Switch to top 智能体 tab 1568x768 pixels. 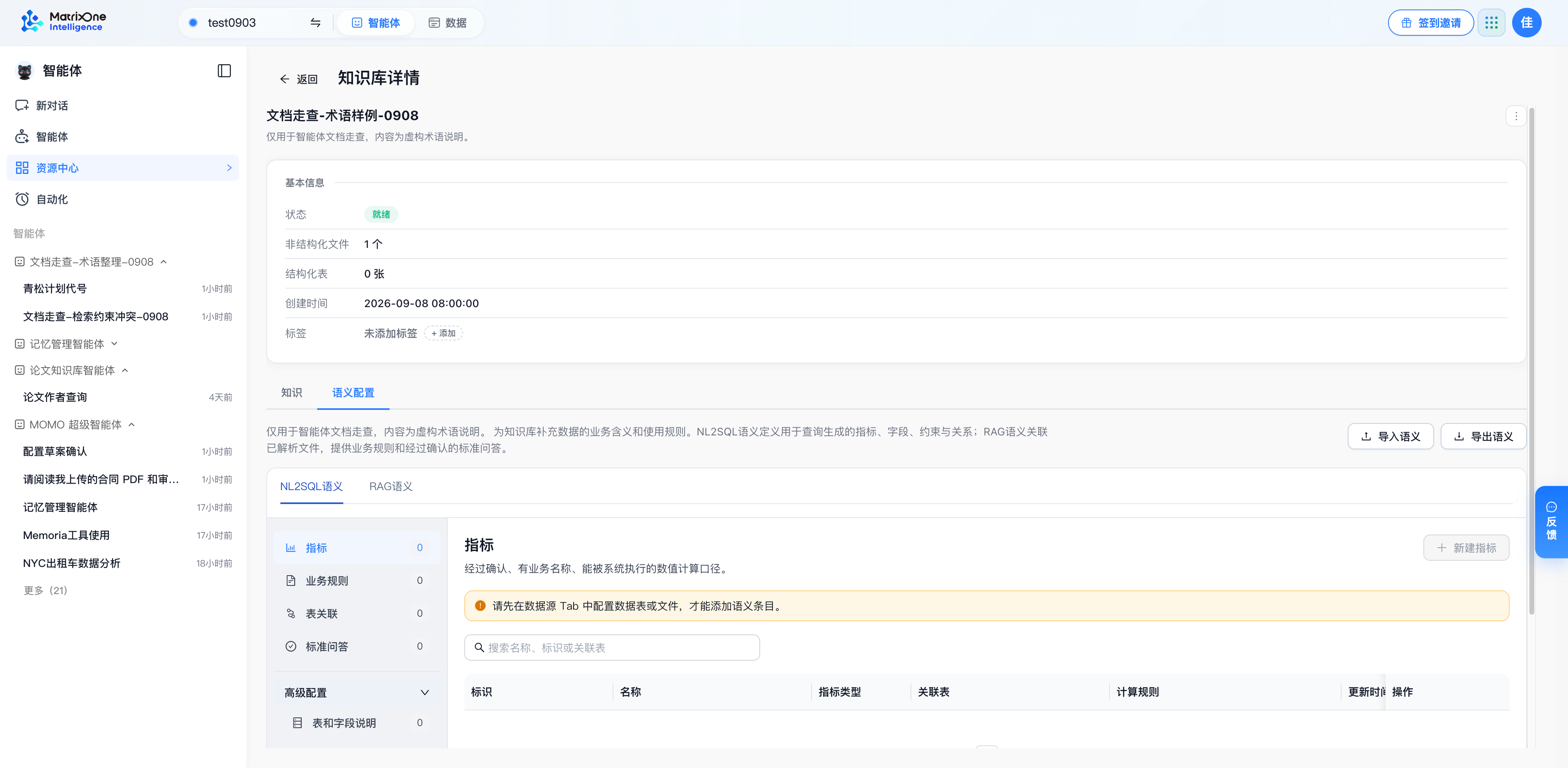click(x=376, y=23)
